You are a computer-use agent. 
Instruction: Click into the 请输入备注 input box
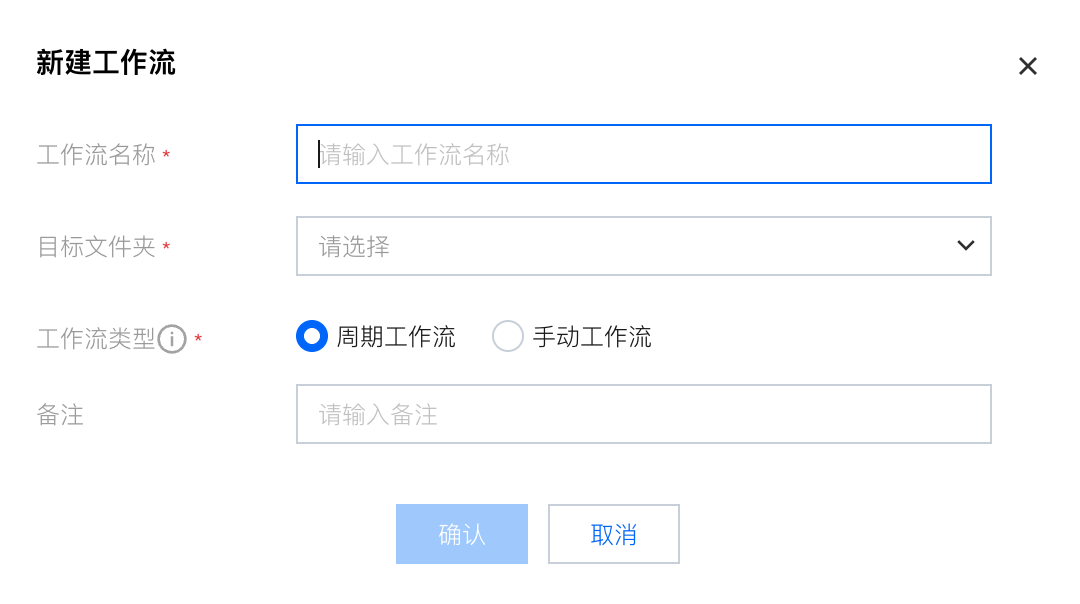pos(642,414)
